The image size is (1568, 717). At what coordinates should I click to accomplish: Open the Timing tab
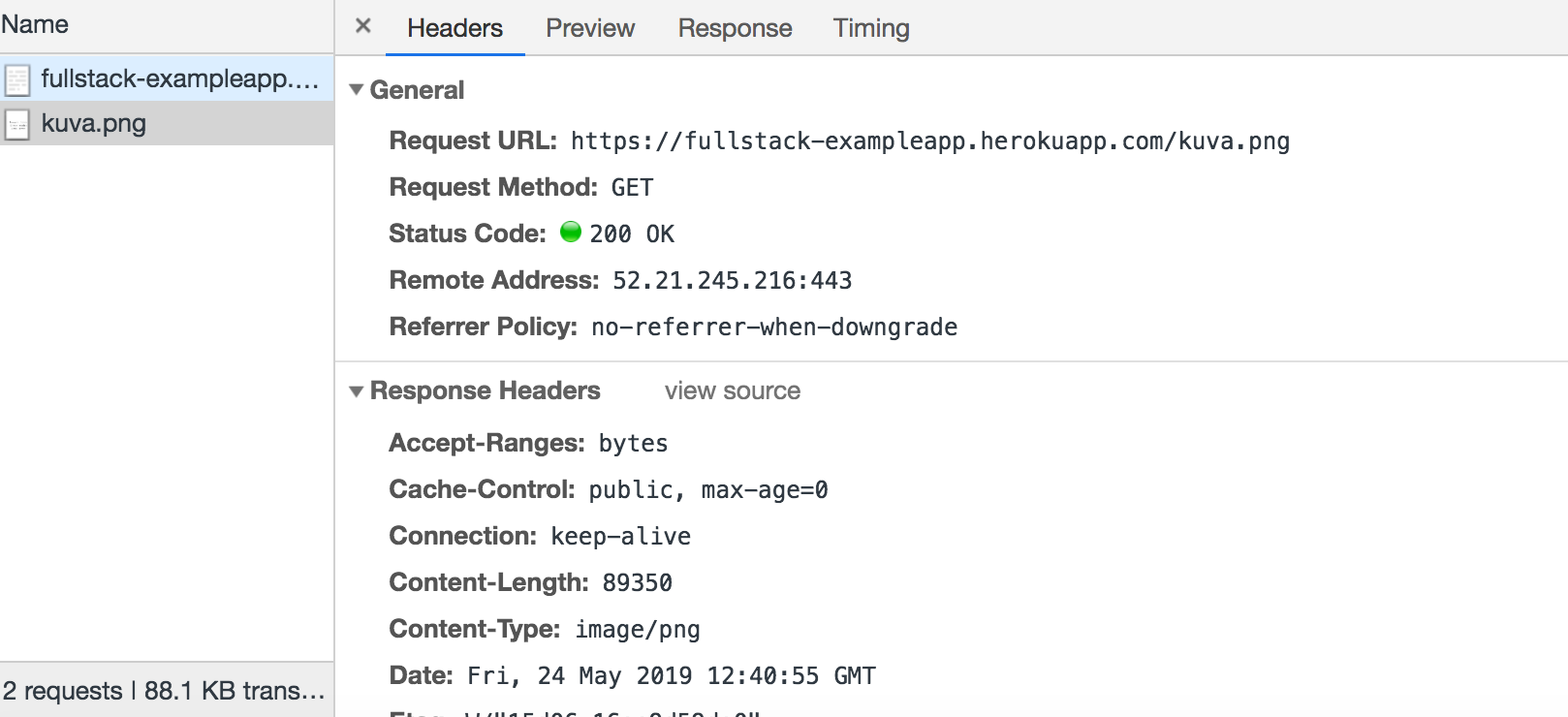point(871,28)
